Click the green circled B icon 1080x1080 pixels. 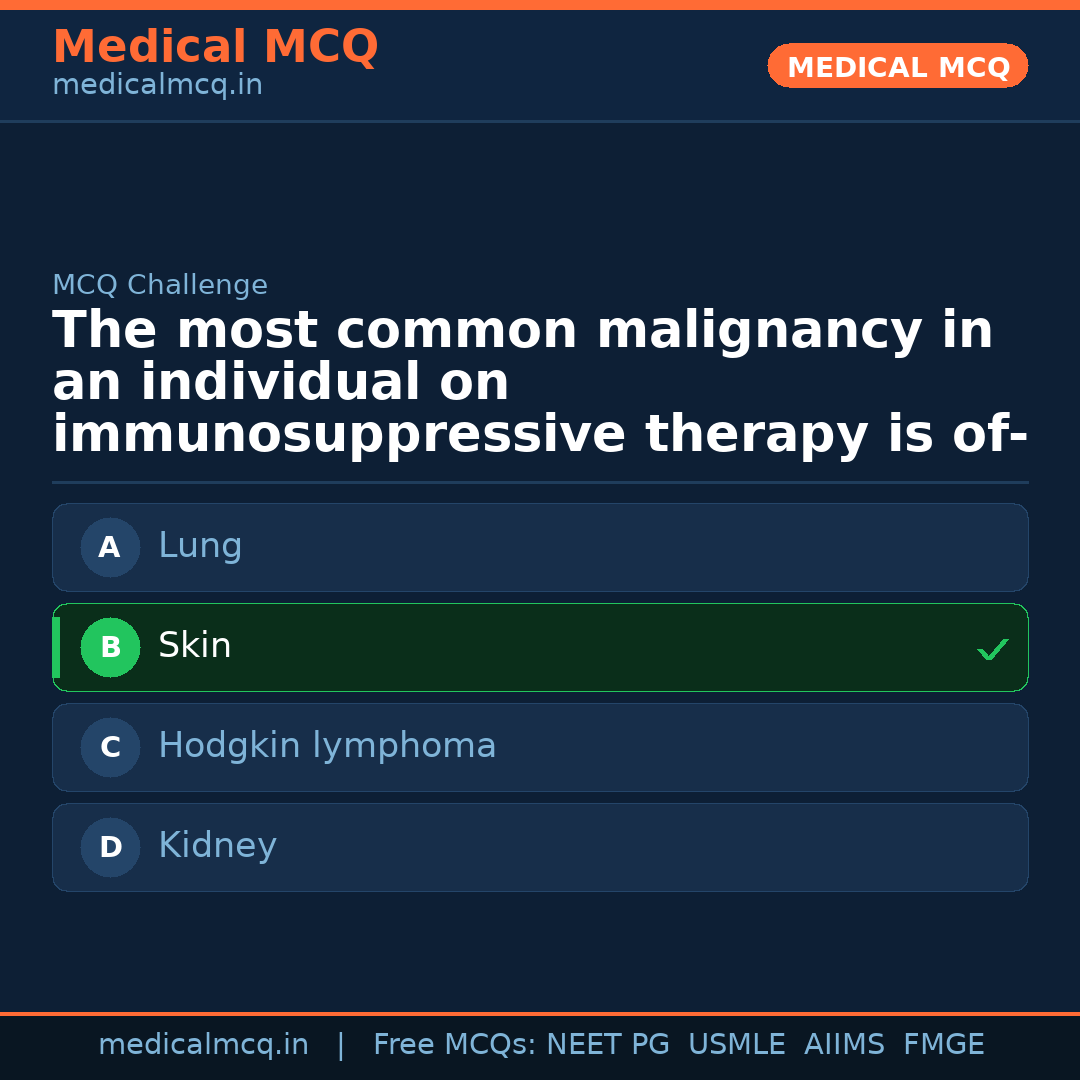[110, 647]
